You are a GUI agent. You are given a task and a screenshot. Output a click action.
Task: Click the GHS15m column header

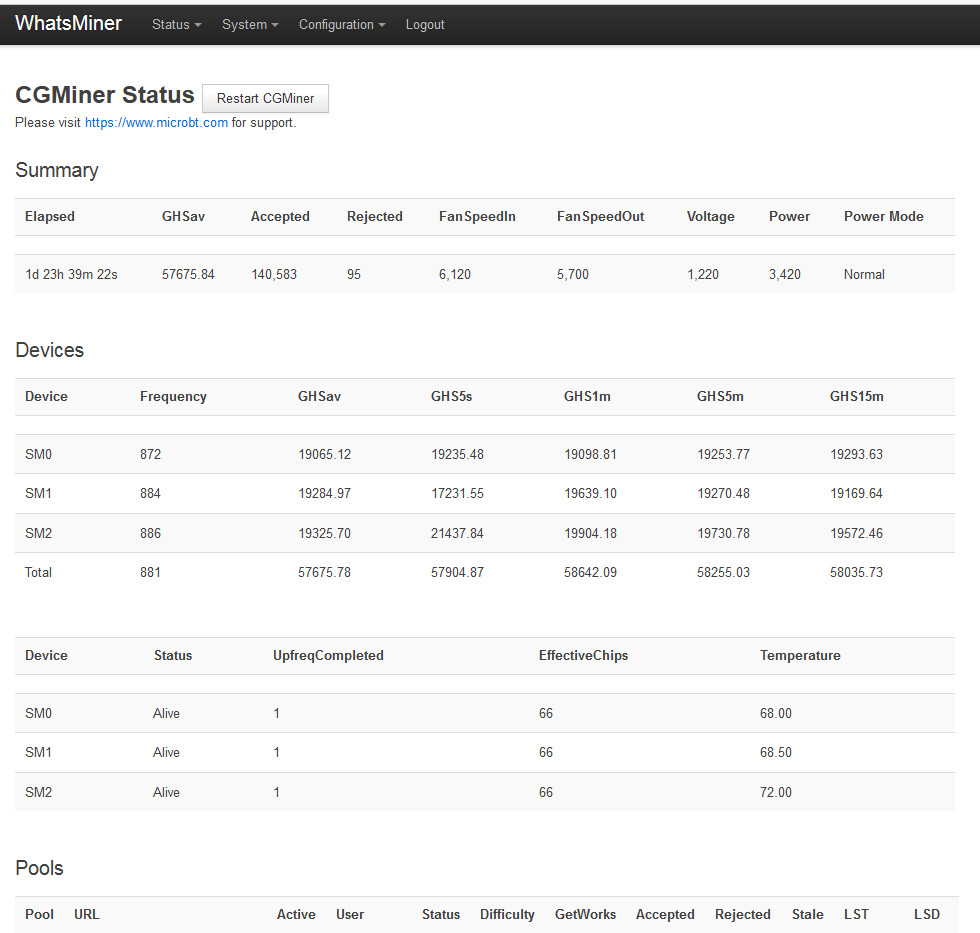[x=856, y=396]
